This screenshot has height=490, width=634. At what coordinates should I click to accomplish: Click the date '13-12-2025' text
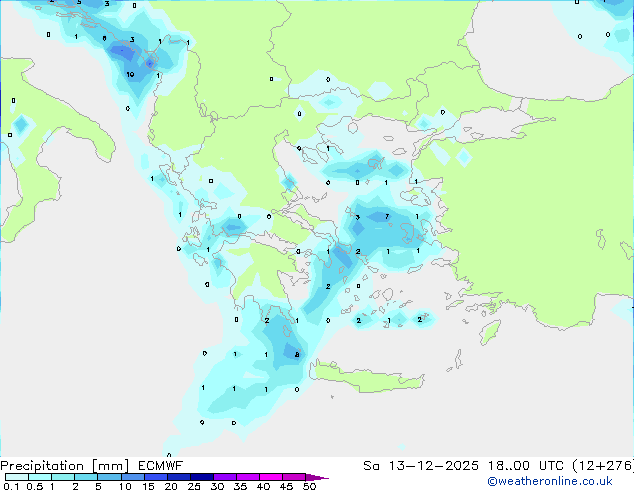tap(434, 466)
